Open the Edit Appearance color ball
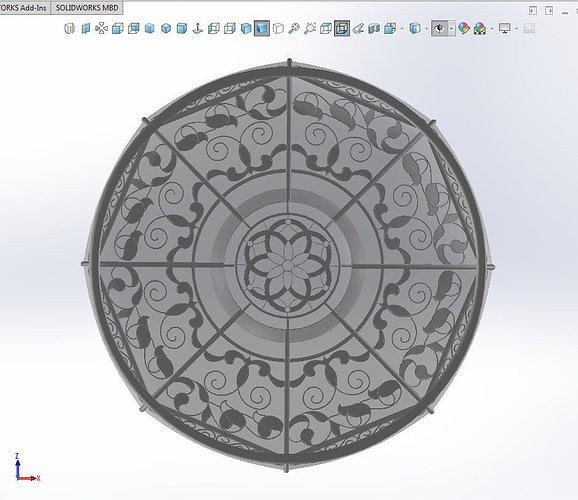Screen dimensions: 578x500 pyautogui.click(x=464, y=28)
